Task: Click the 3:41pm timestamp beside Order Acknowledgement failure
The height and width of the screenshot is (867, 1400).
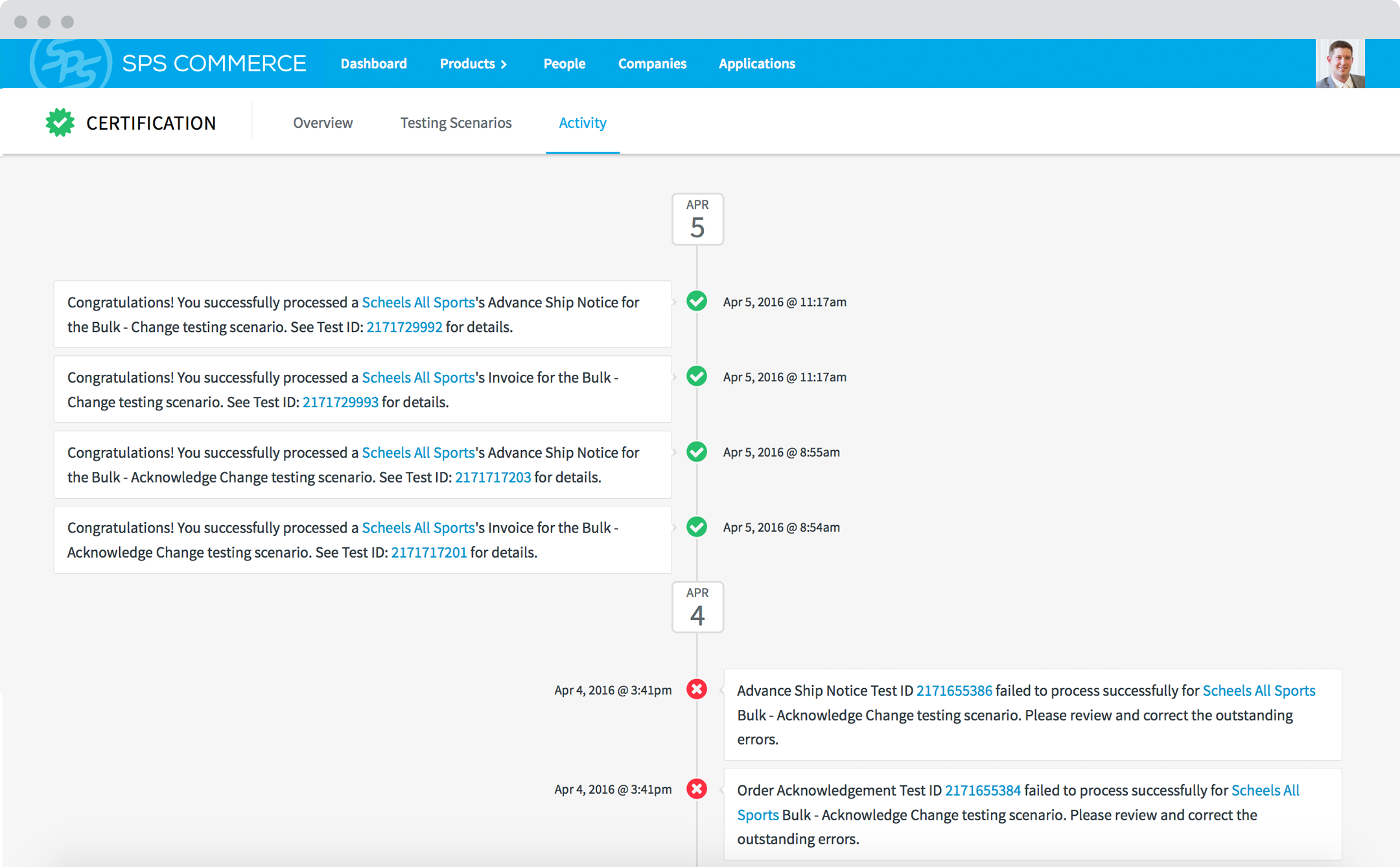Action: [613, 789]
